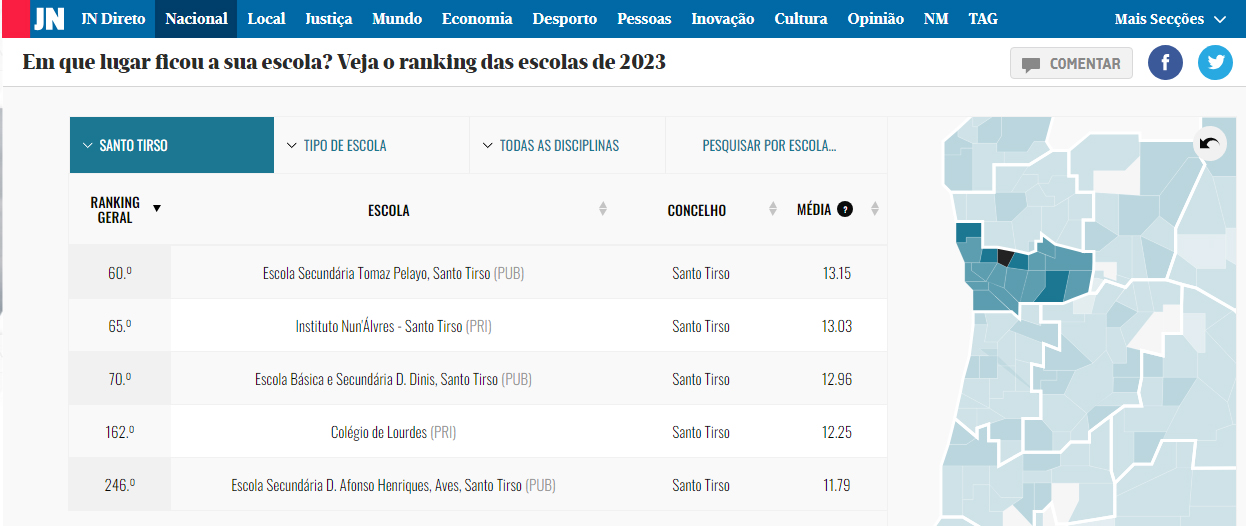Open the Economia section
The image size is (1246, 526).
(477, 19)
